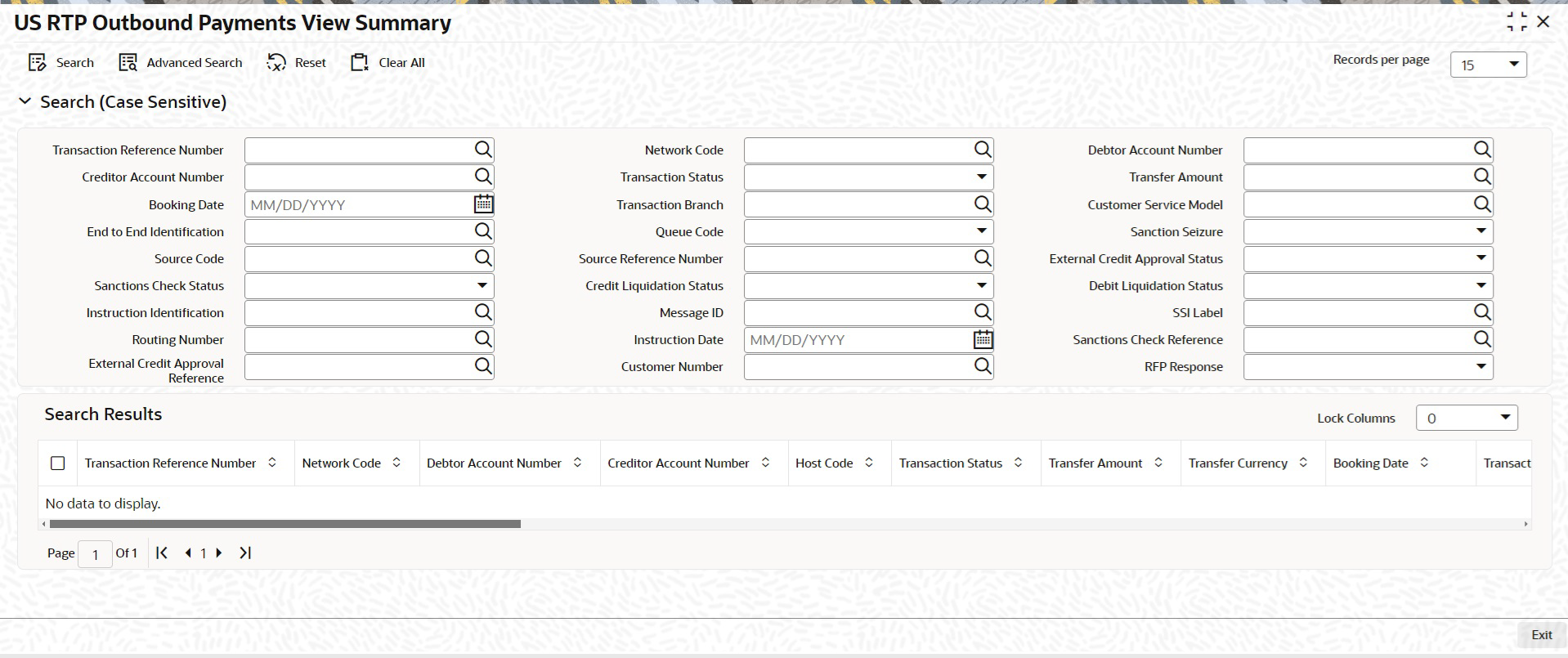Open lookup for Debtor Account Number
This screenshot has height=658, width=1568.
point(1482,150)
